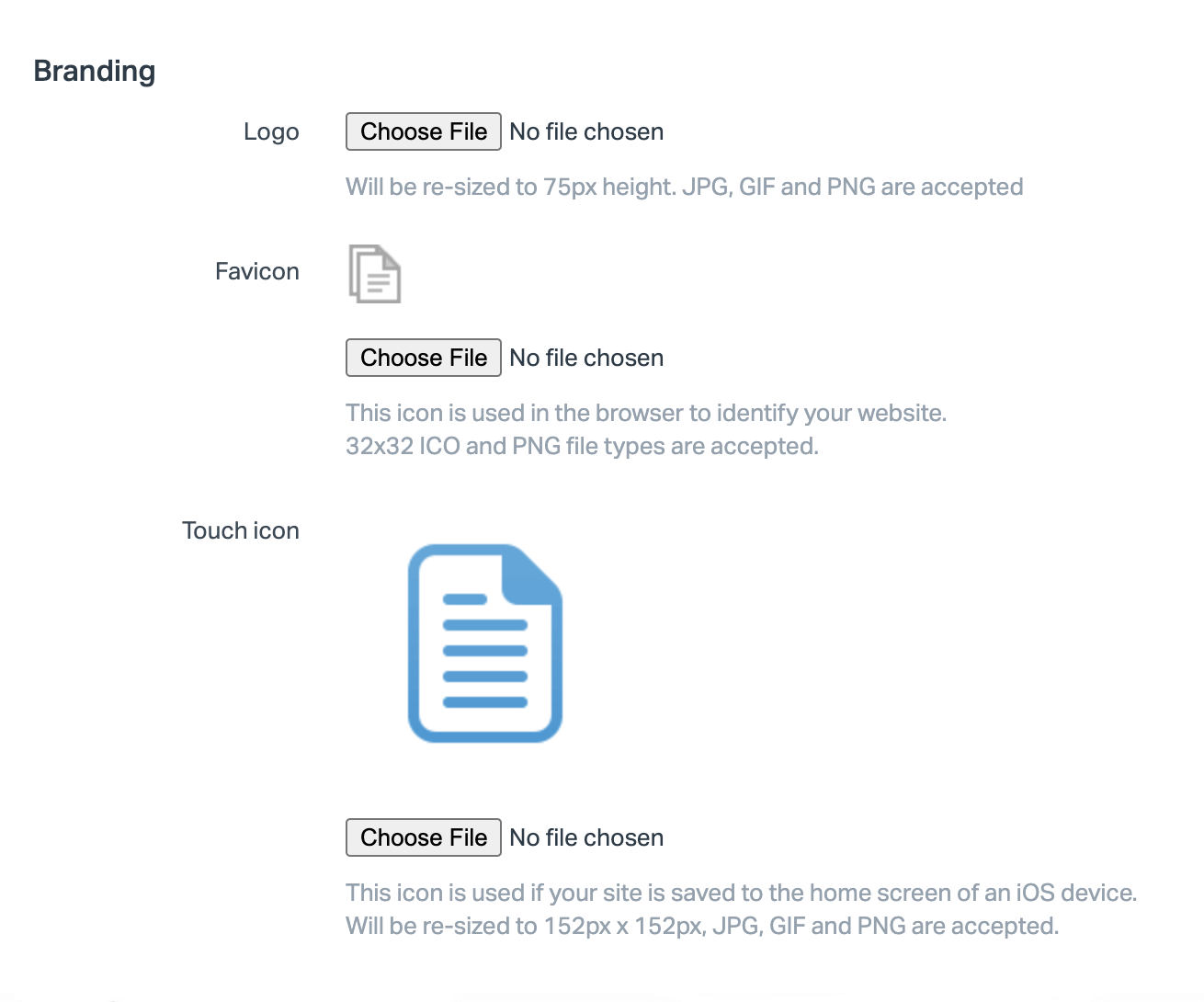Click the '32x32 ICO and PNG' hint line
The image size is (1204, 1002).
582,447
